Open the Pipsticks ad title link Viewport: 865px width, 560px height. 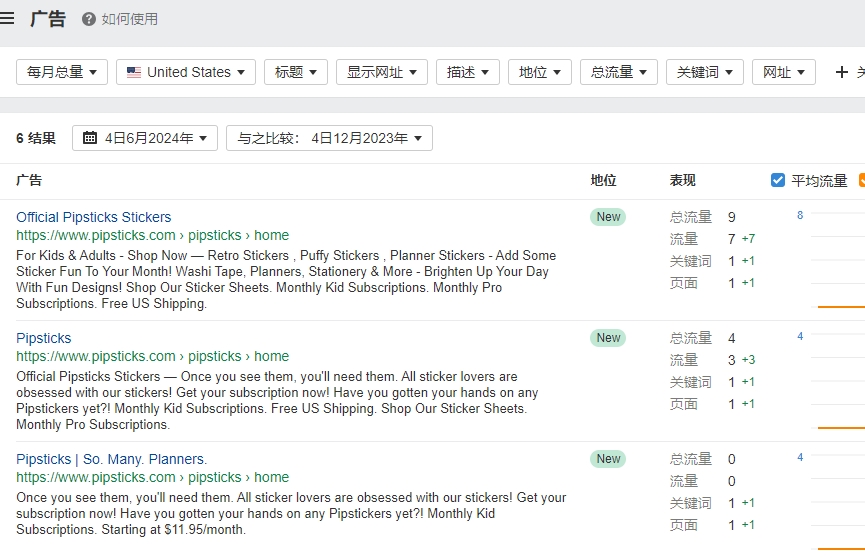click(x=44, y=338)
